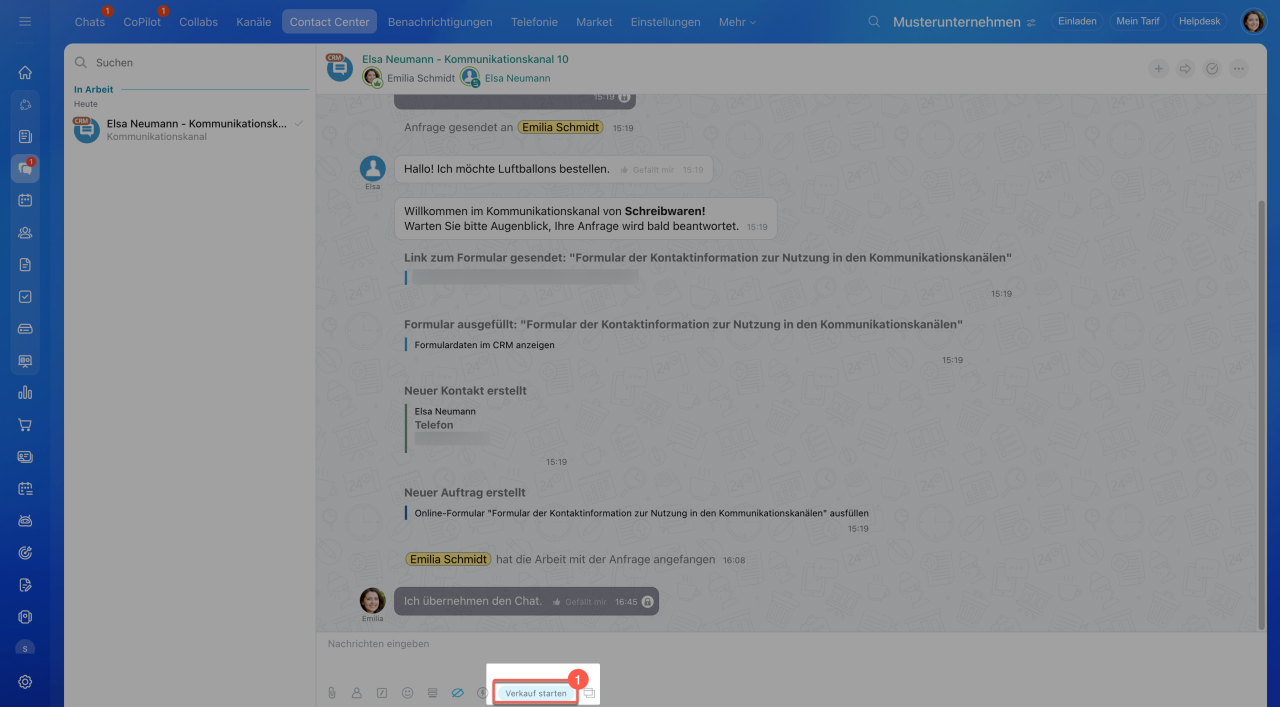Open the Chats tab
Screen dimensions: 1280x707
click(90, 22)
